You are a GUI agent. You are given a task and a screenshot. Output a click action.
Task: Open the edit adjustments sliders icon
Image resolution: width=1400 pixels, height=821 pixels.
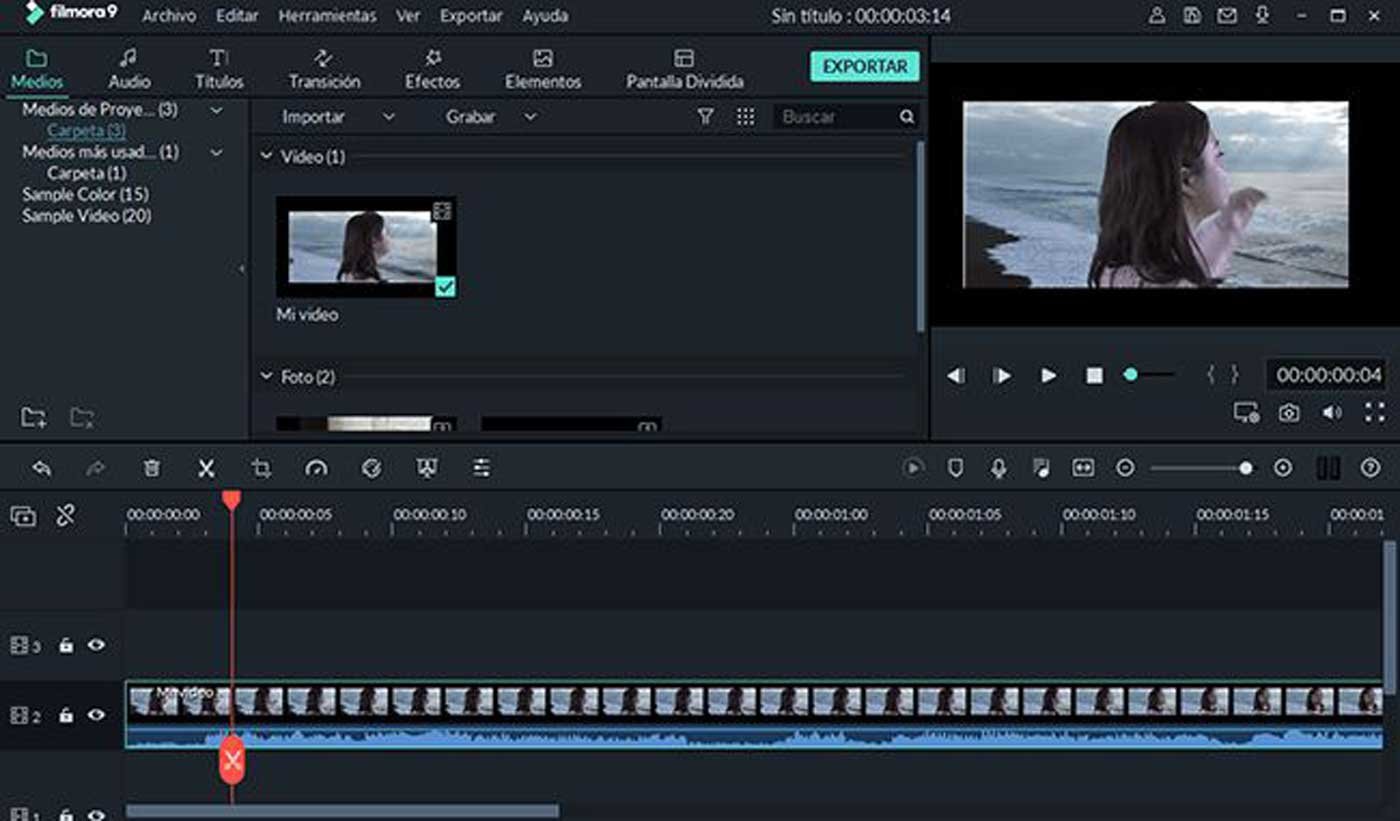pos(481,468)
